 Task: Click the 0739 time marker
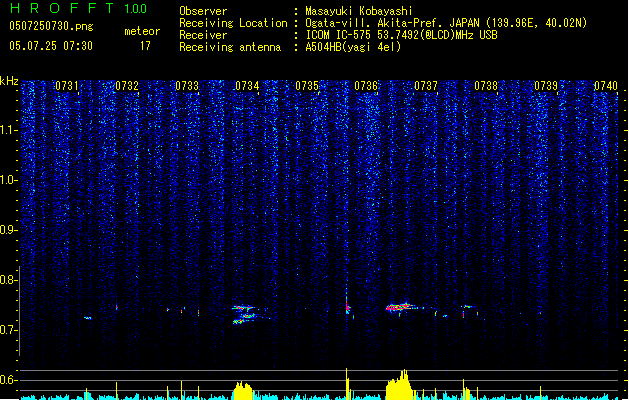click(546, 85)
